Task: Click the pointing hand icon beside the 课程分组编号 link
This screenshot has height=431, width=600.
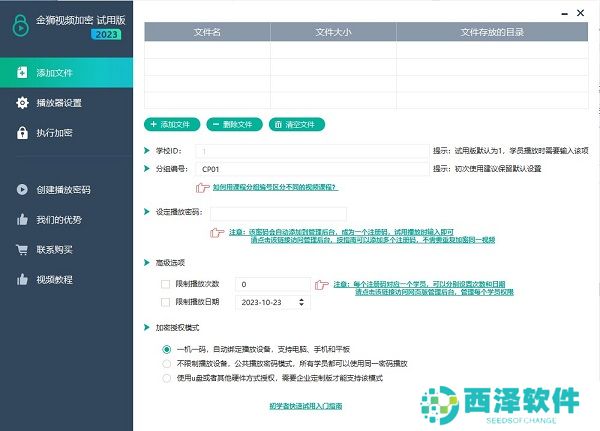Action: (x=202, y=188)
